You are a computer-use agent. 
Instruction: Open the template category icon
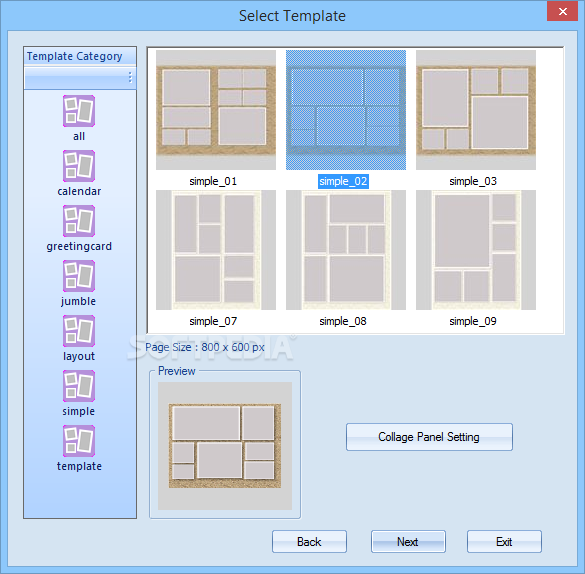(x=79, y=441)
